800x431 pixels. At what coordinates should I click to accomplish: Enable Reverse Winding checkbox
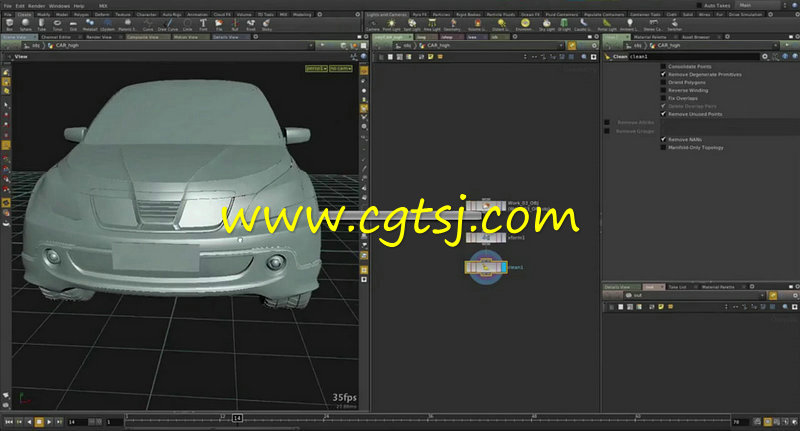coord(663,90)
